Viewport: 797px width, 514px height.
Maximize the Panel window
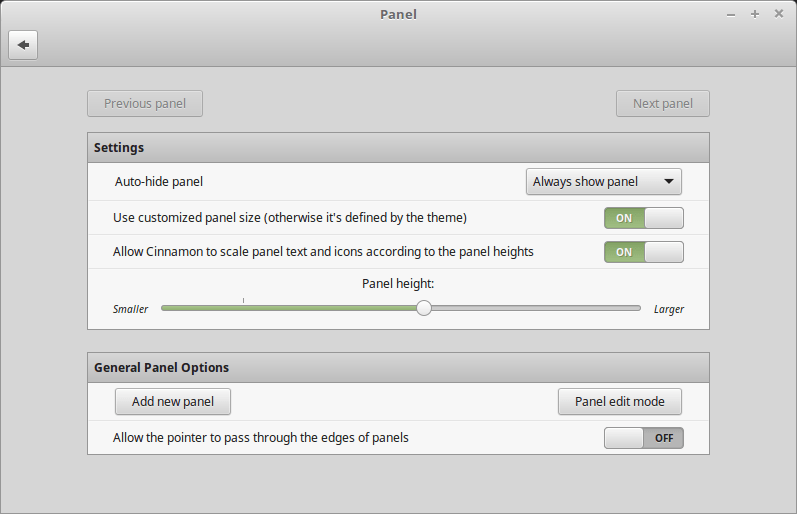755,14
